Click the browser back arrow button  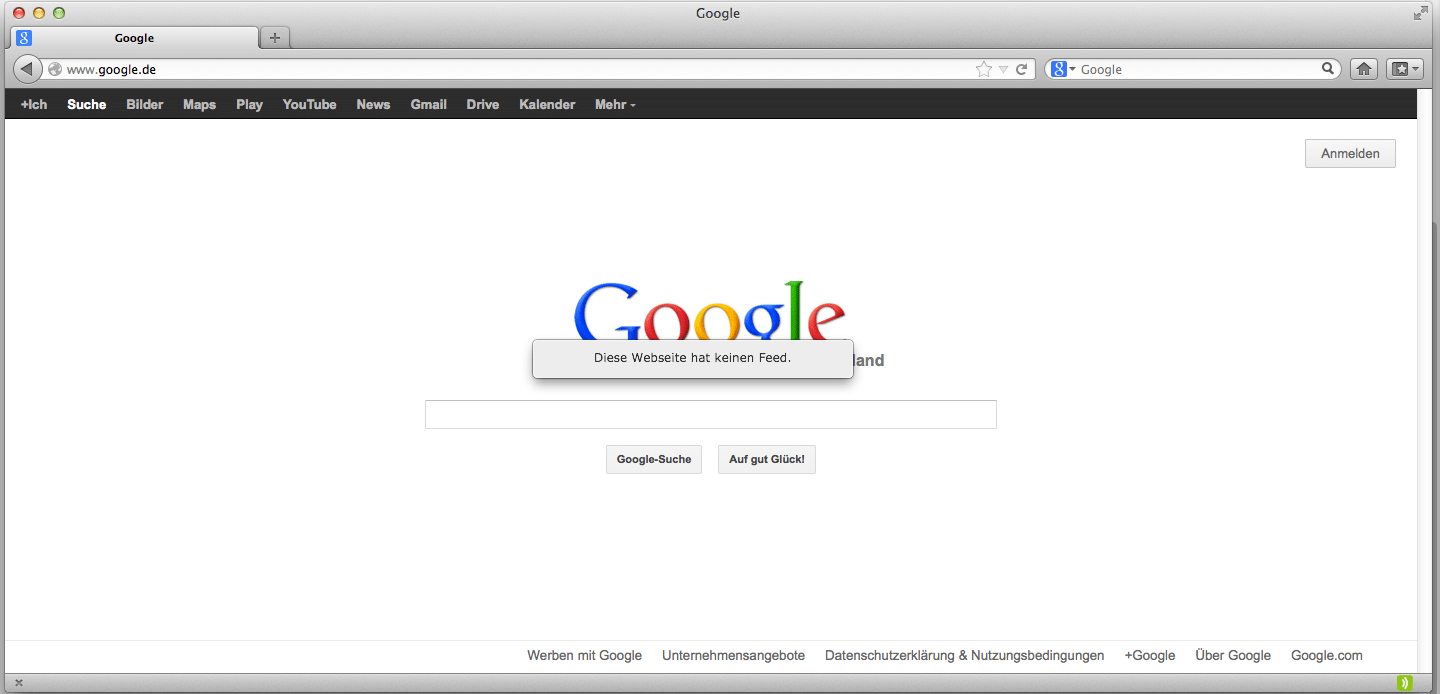[27, 69]
